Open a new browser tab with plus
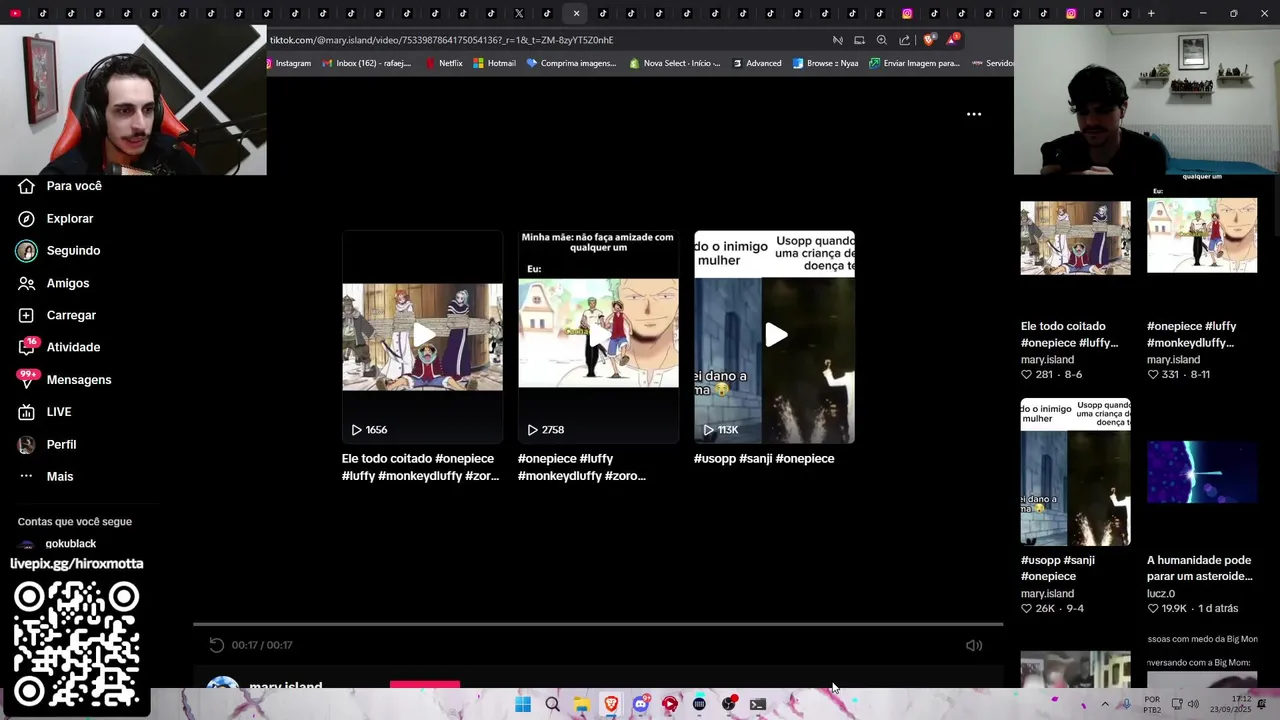This screenshot has width=1280, height=720. 1151,13
